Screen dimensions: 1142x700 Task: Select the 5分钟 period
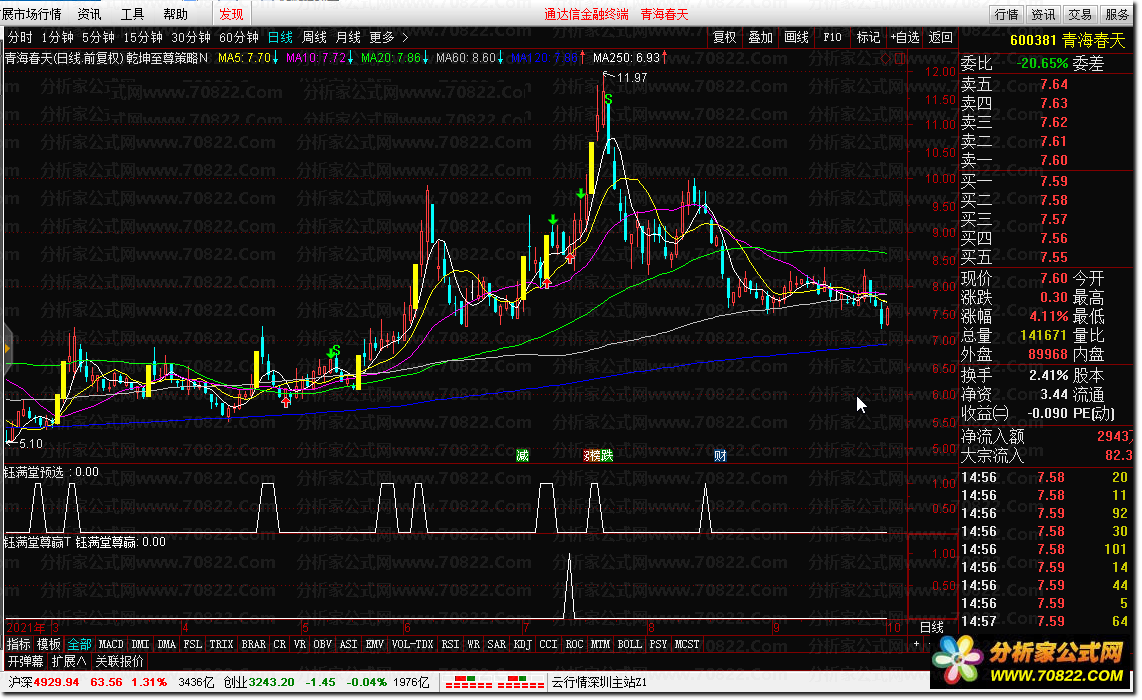[x=98, y=37]
